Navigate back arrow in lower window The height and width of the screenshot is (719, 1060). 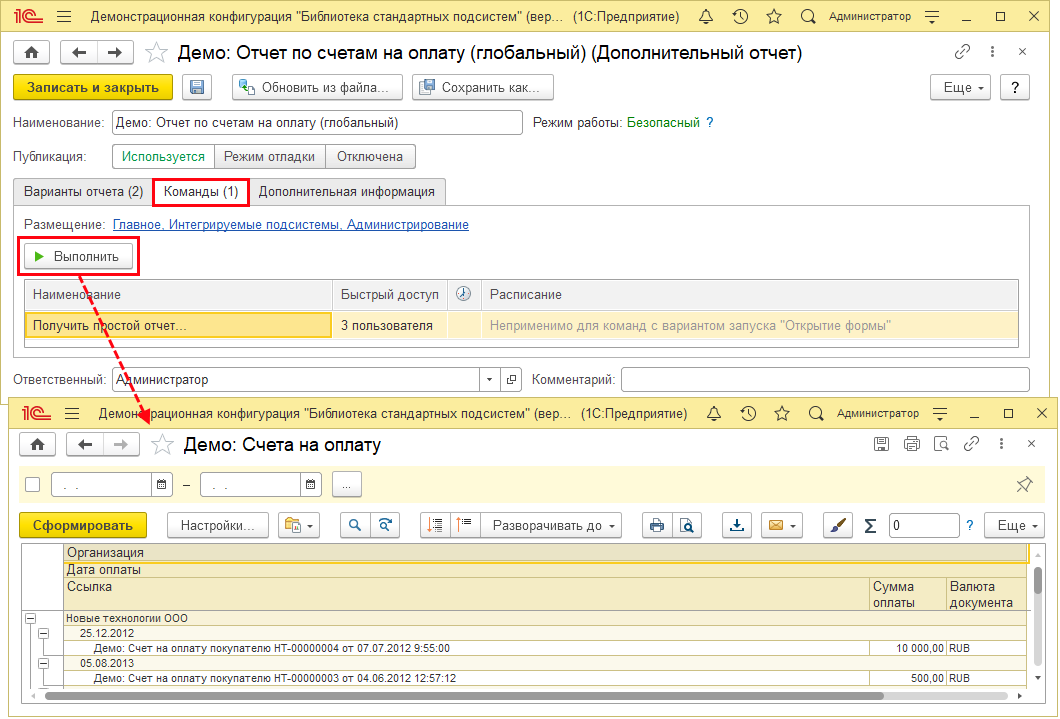pyautogui.click(x=85, y=444)
